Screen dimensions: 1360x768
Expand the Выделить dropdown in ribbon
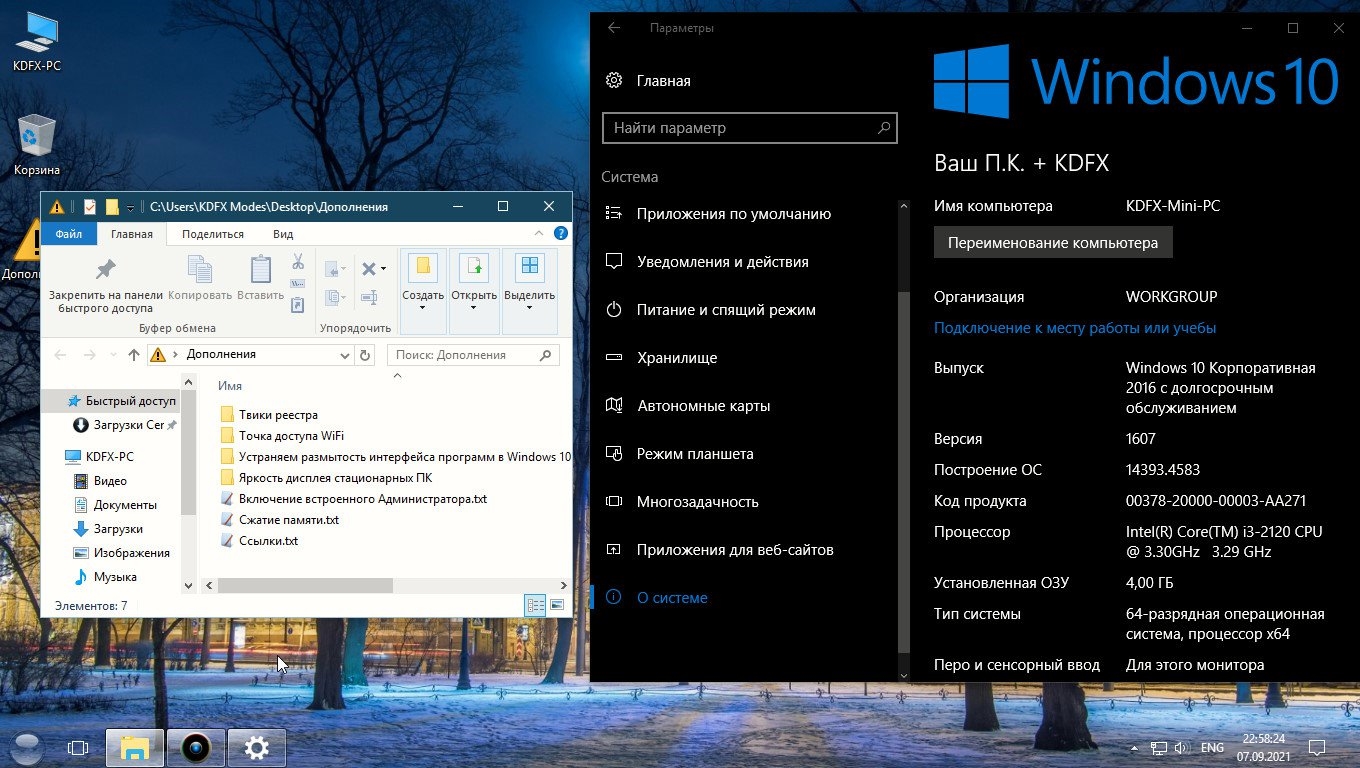[x=529, y=308]
